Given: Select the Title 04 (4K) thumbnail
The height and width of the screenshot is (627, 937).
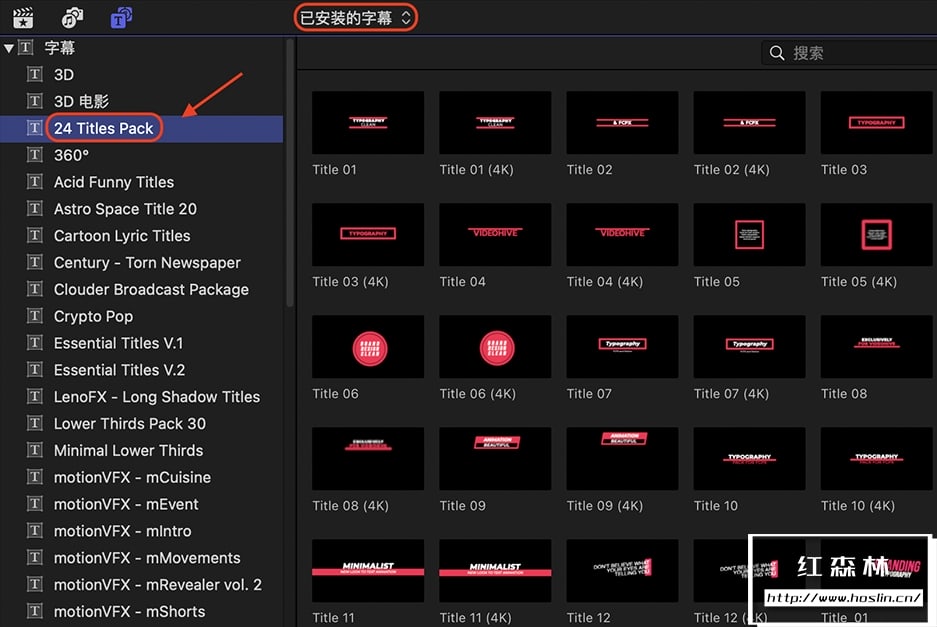Looking at the screenshot, I should 622,234.
